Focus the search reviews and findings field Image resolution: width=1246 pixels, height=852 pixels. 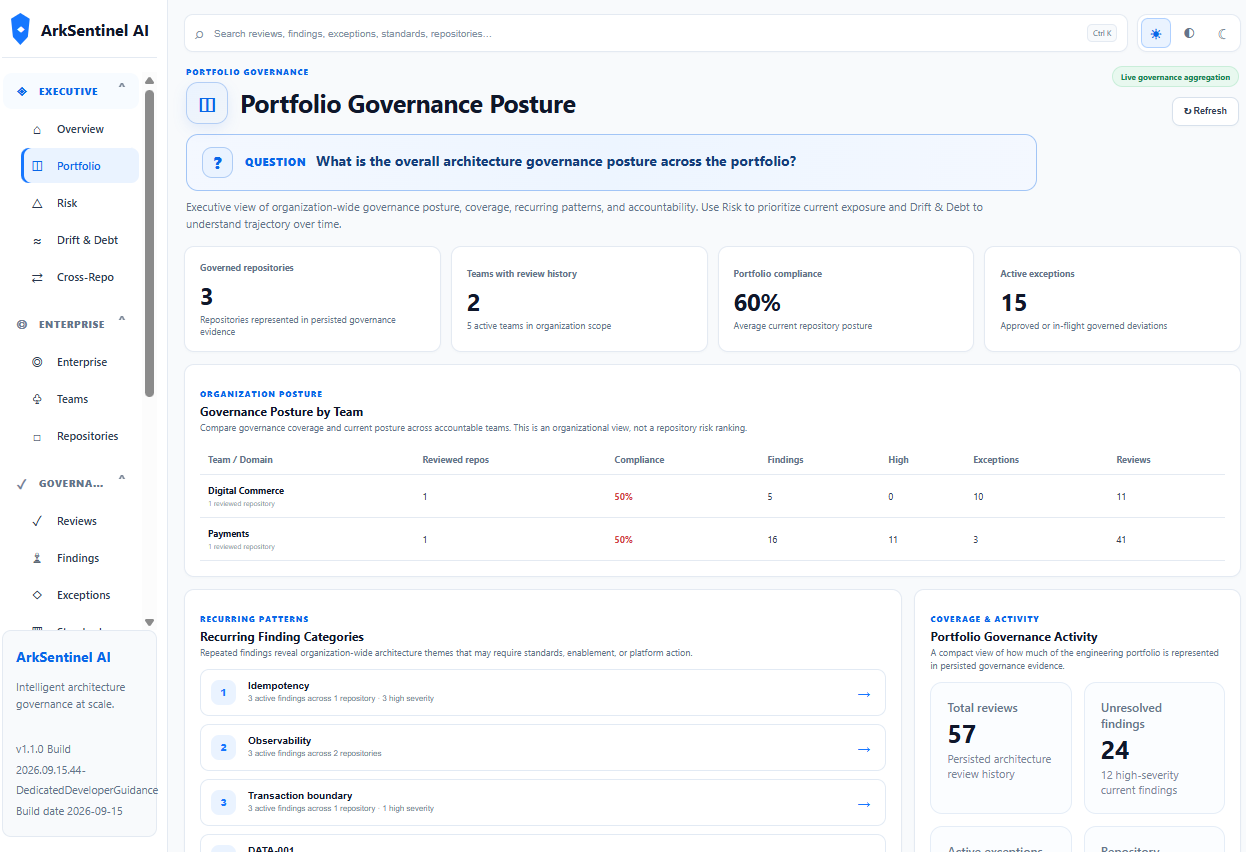pyautogui.click(x=655, y=33)
